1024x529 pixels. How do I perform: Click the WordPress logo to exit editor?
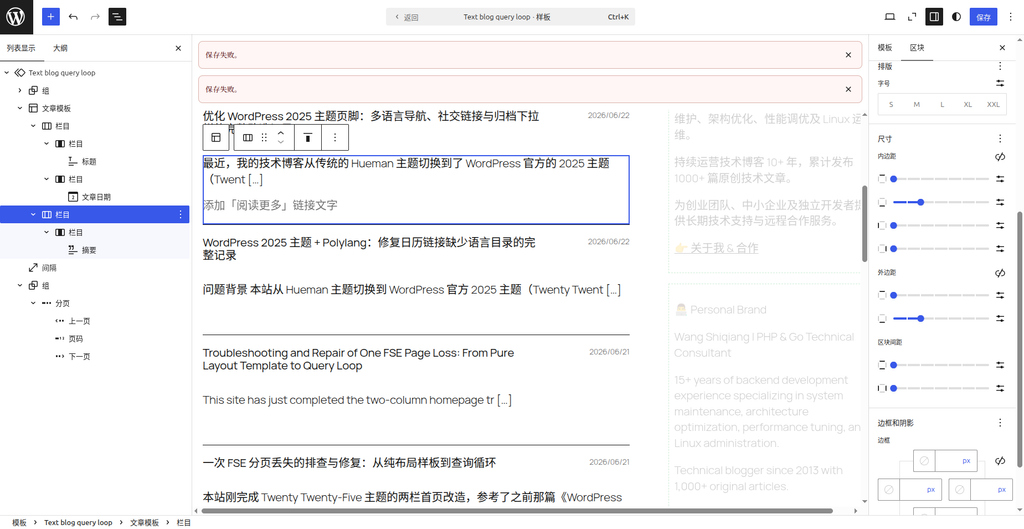(16, 17)
